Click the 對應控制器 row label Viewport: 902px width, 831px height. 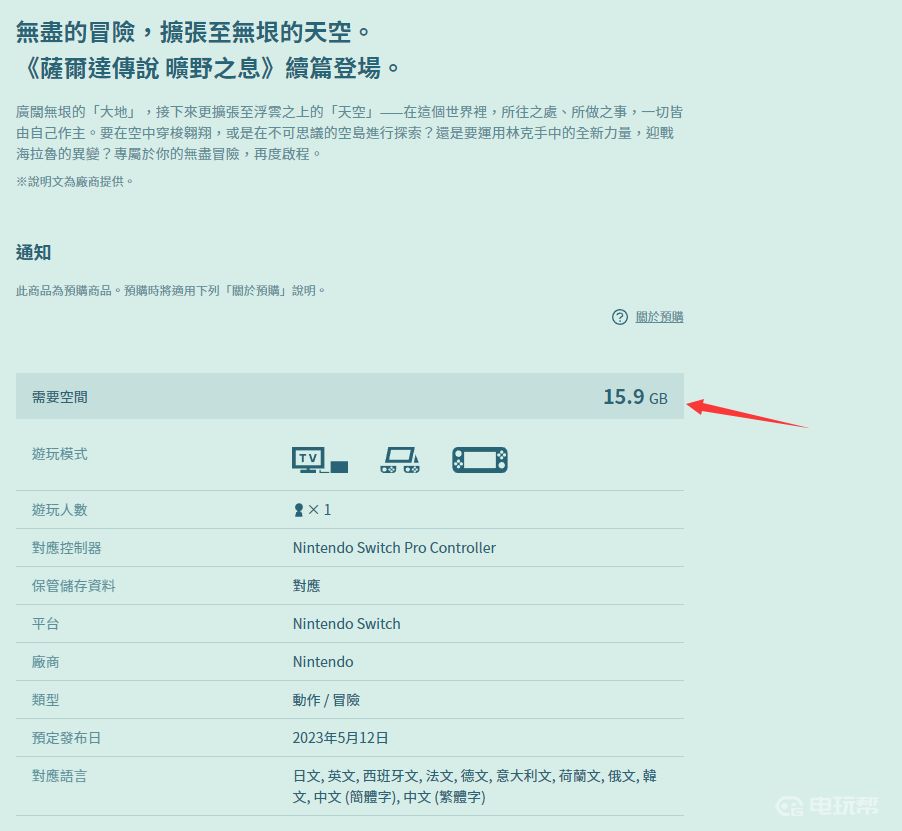(67, 548)
